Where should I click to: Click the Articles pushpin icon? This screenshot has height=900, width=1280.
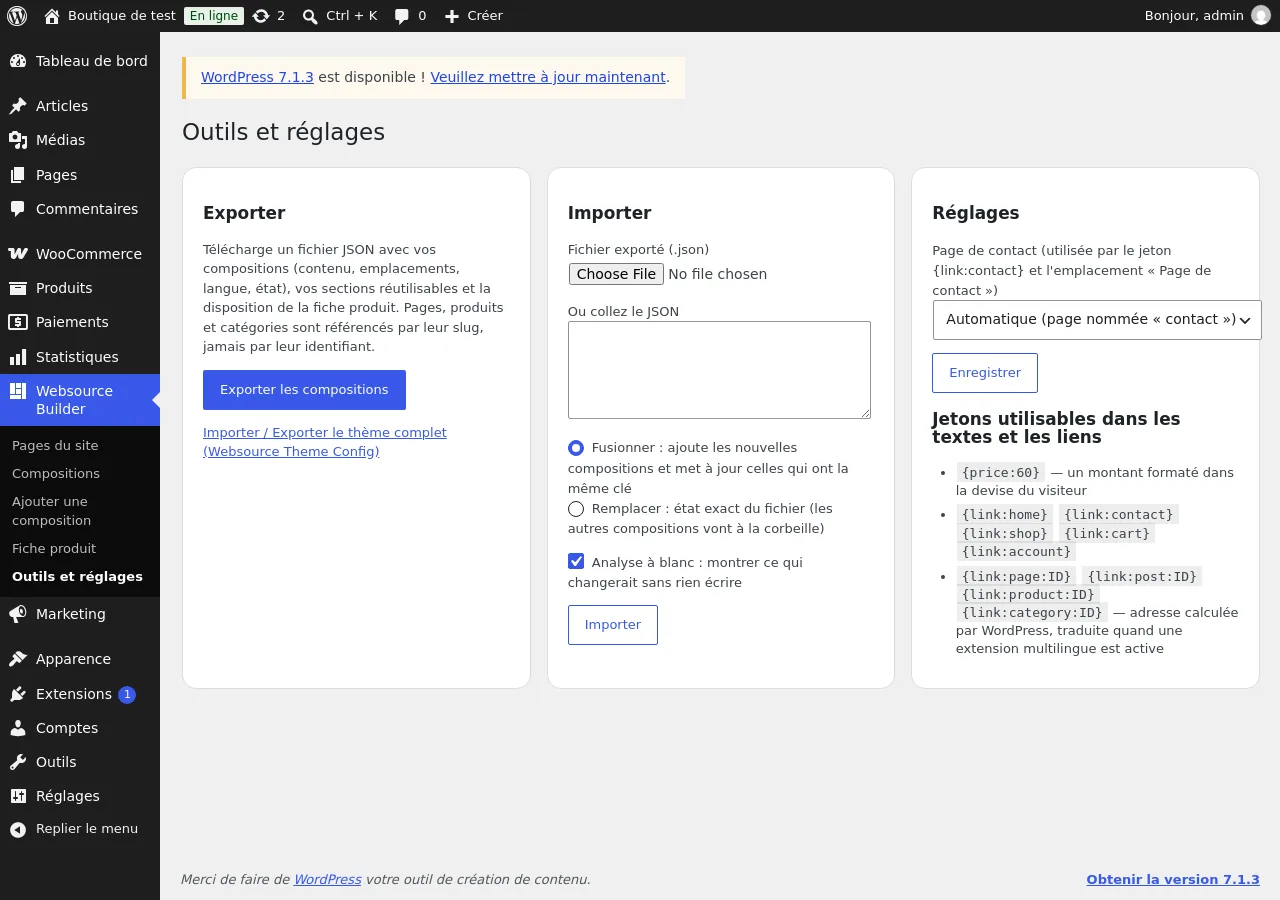[18, 106]
